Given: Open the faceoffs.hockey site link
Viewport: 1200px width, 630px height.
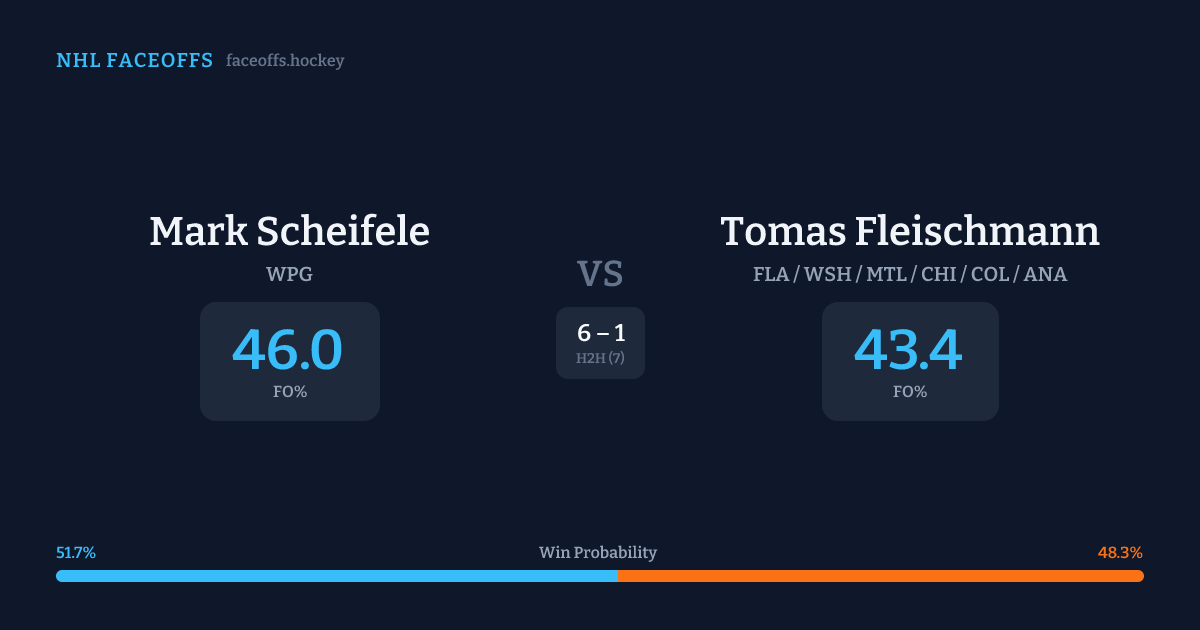Looking at the screenshot, I should pyautogui.click(x=285, y=61).
